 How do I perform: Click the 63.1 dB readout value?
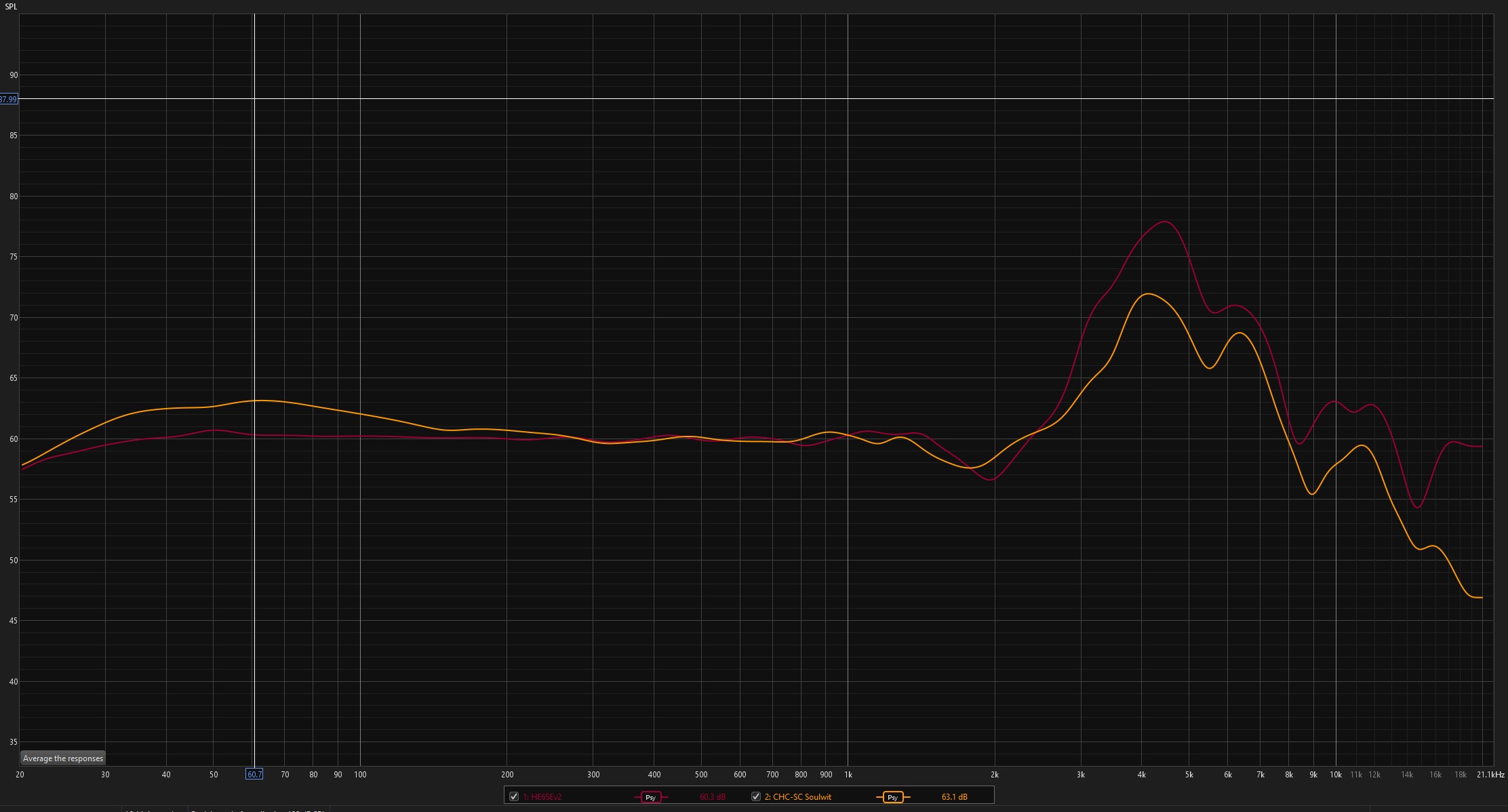[x=954, y=797]
